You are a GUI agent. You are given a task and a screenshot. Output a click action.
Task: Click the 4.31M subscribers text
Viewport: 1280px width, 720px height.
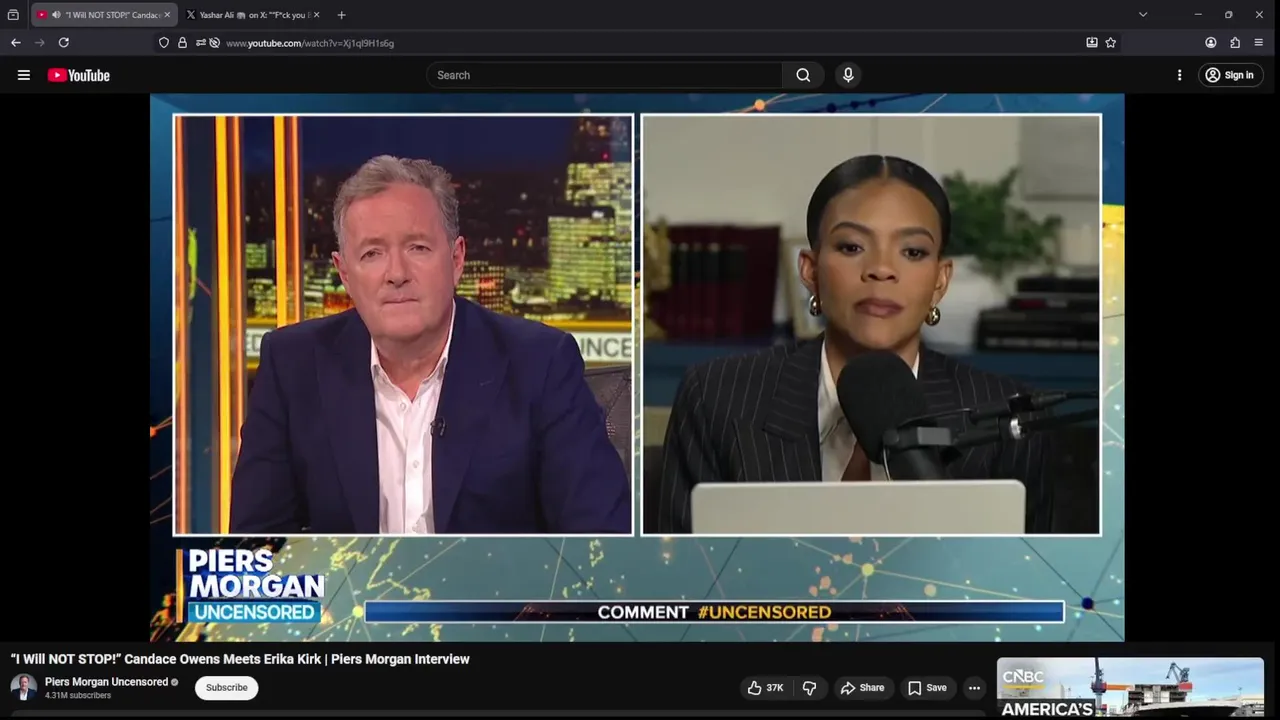click(x=78, y=695)
